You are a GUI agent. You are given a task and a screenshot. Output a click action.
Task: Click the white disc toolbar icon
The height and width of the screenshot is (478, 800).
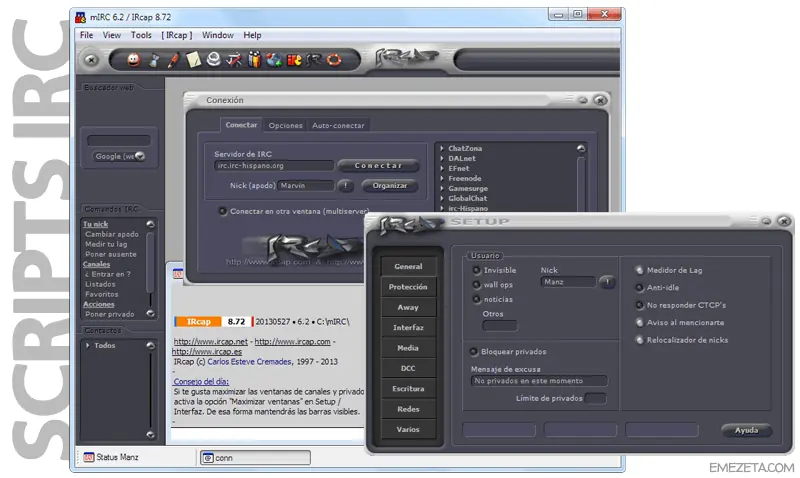coord(213,60)
